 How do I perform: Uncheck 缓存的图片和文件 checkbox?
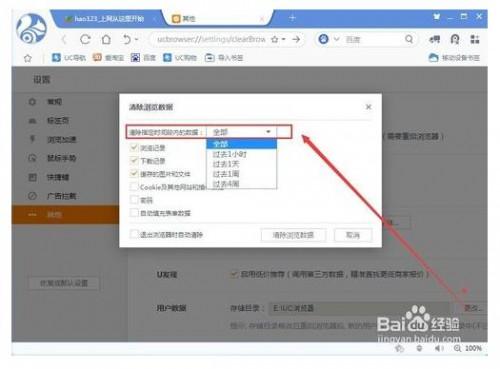pos(134,174)
